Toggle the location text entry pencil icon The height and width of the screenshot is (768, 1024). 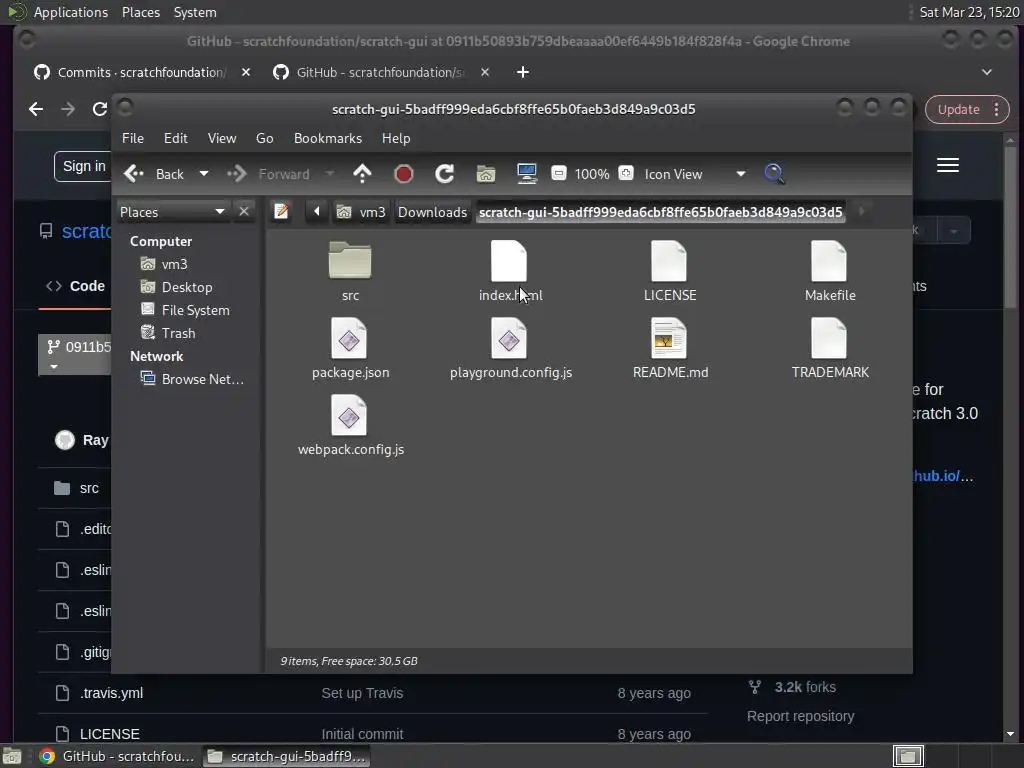point(281,212)
